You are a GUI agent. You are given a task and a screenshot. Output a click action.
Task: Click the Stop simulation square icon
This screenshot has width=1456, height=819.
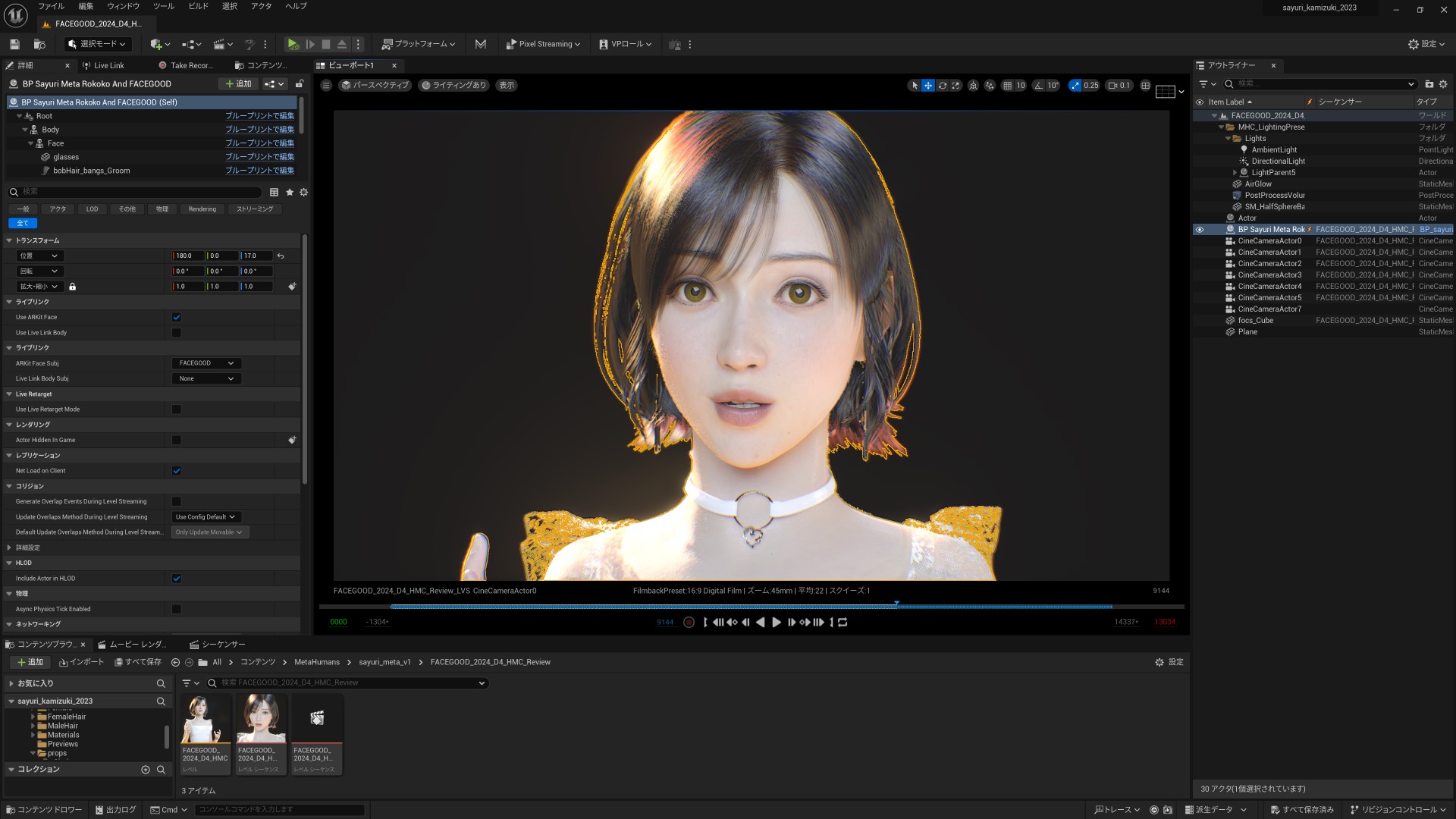[326, 44]
